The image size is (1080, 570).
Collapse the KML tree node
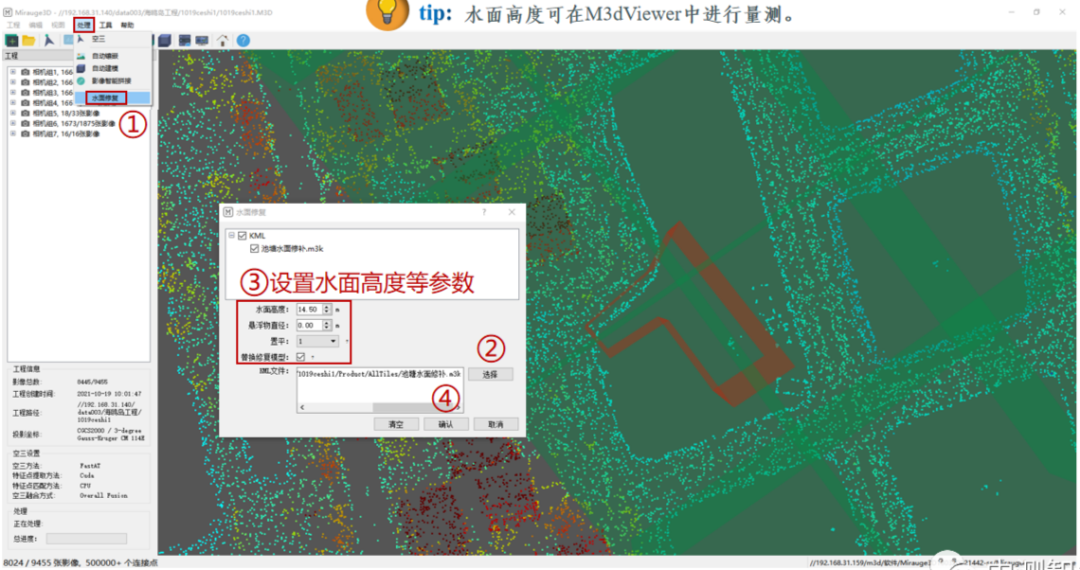pyautogui.click(x=231, y=236)
